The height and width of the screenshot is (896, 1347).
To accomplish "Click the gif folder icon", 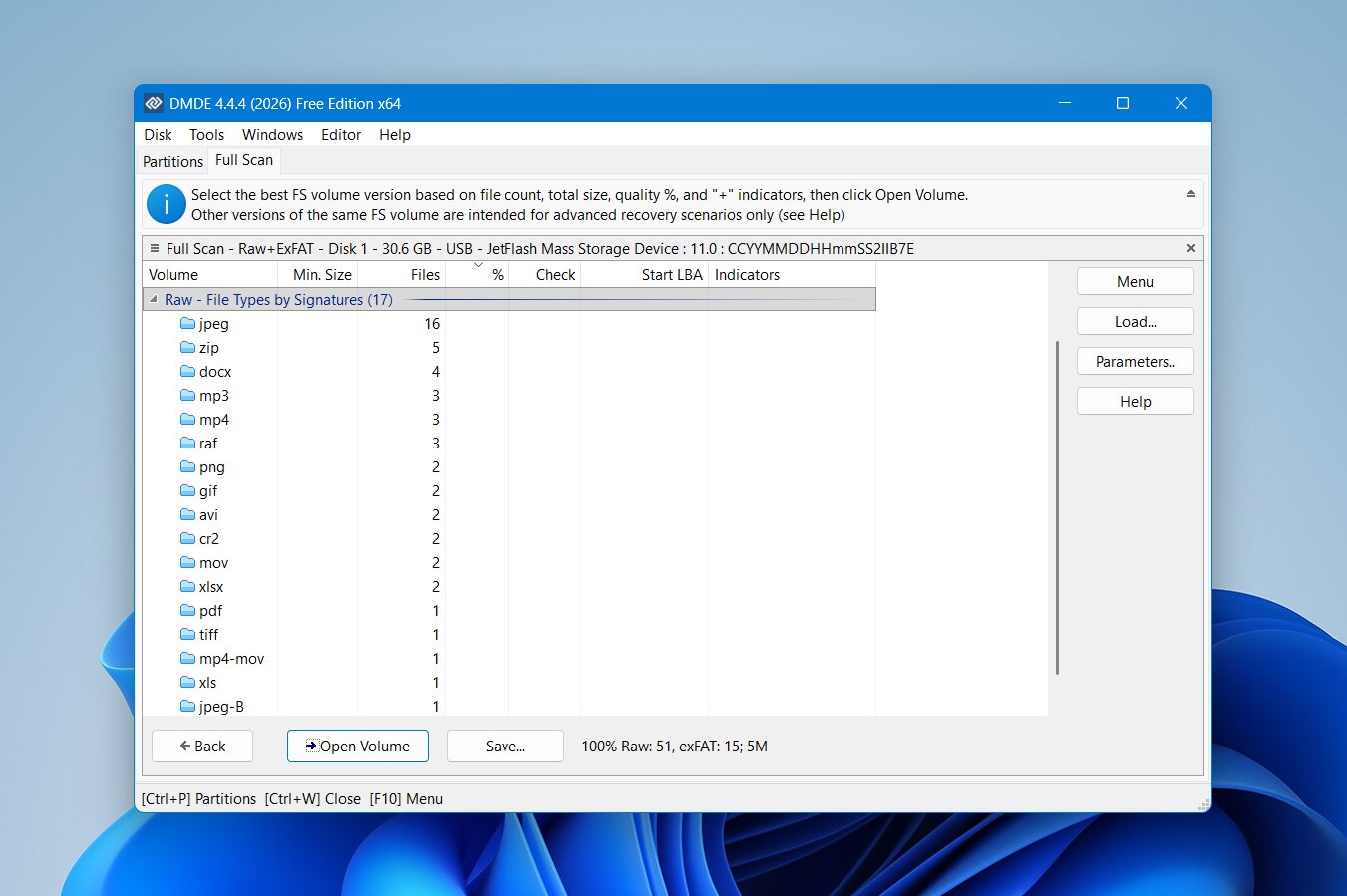I will click(187, 490).
